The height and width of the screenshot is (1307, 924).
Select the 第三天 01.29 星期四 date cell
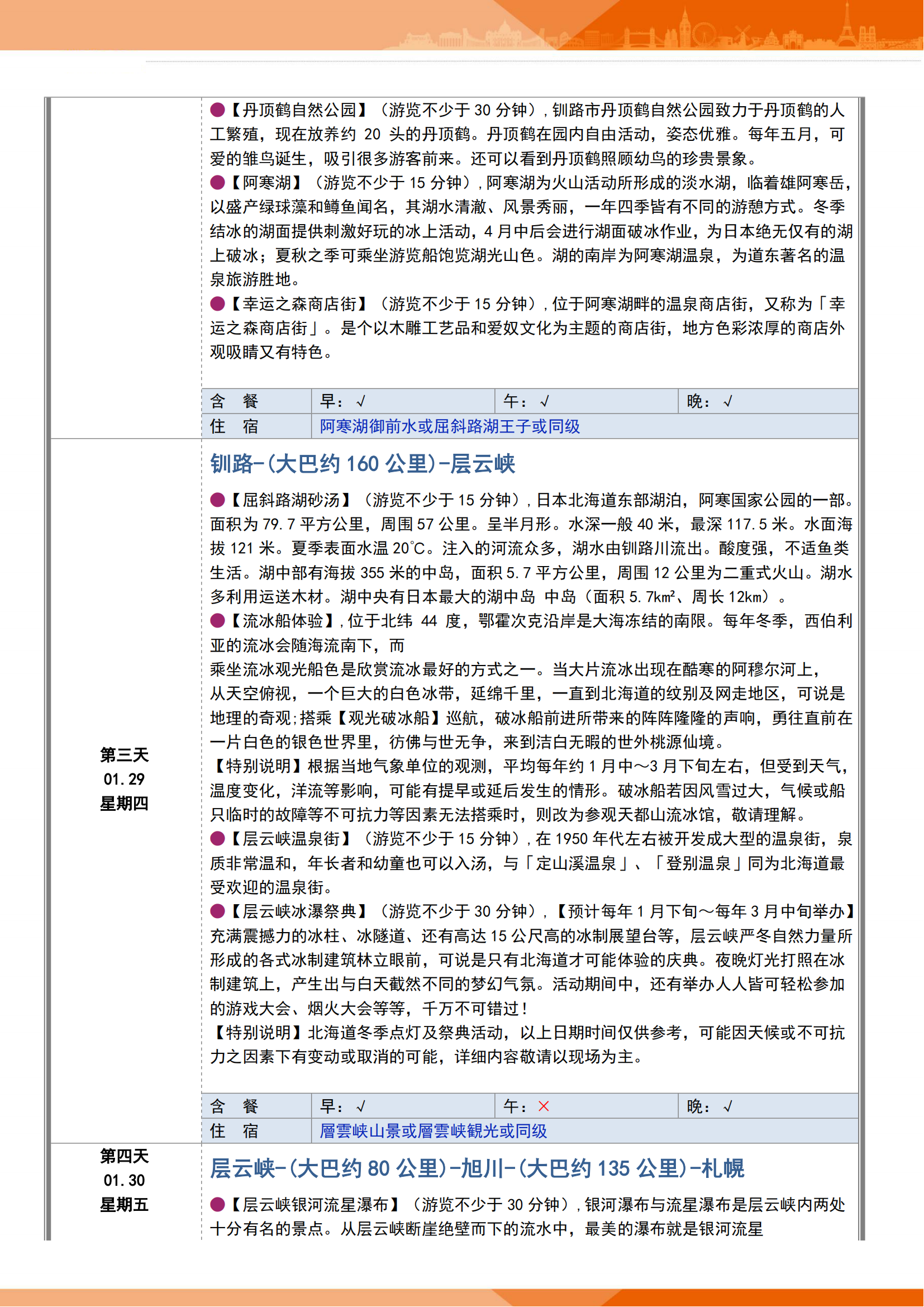[x=124, y=780]
